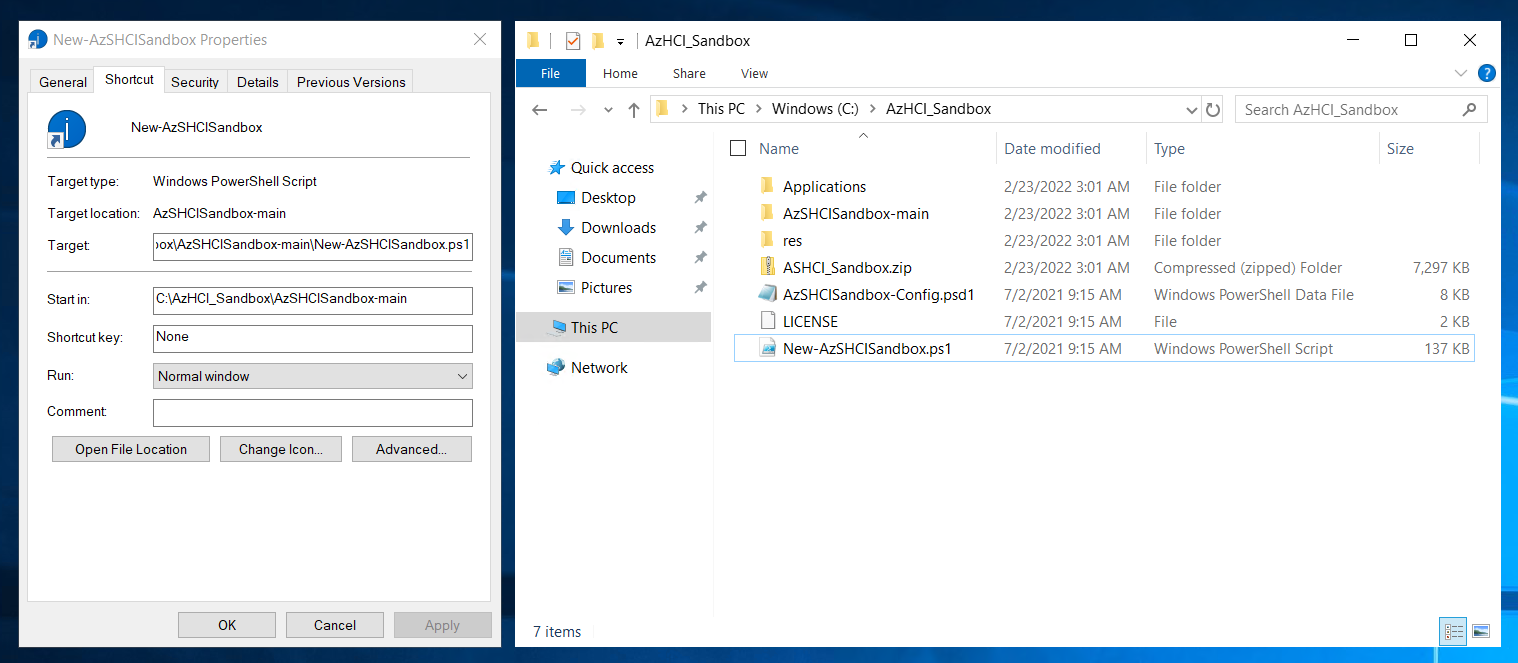The image size is (1518, 663).
Task: Go up one folder level in Explorer
Action: click(x=633, y=110)
